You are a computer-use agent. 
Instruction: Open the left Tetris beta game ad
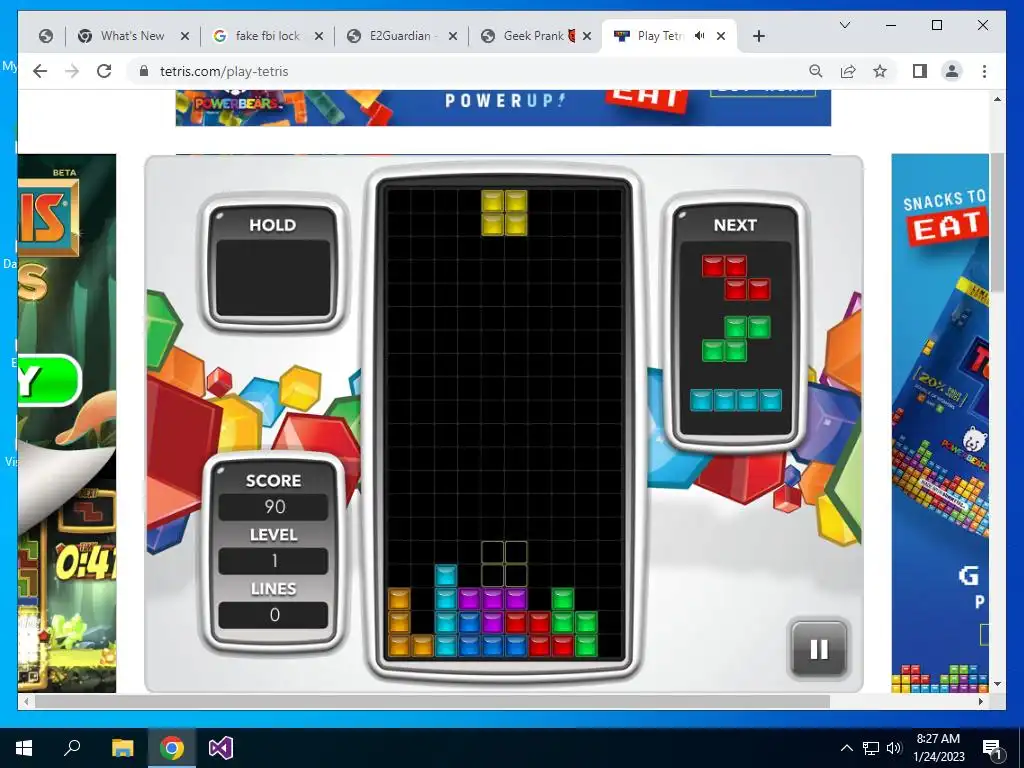[x=67, y=423]
